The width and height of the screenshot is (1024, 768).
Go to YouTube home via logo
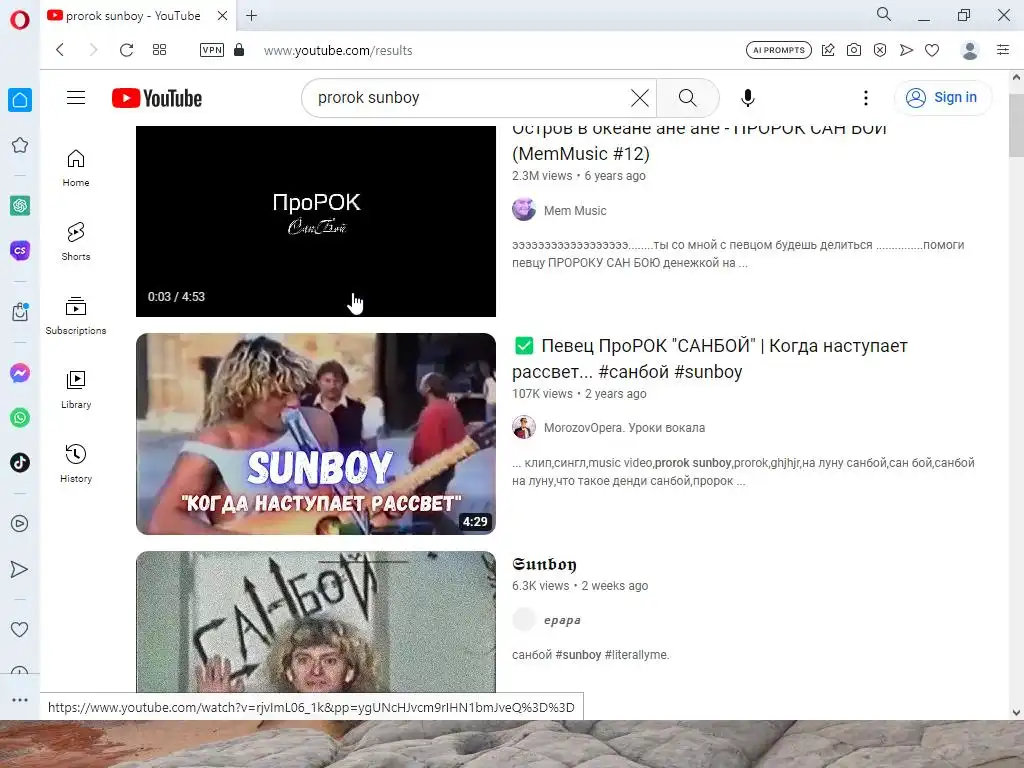coord(157,98)
